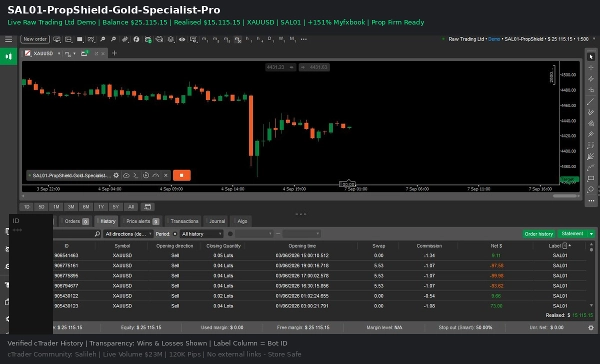The image size is (600, 364).
Task: Select the Period radio button
Action: pos(175,234)
